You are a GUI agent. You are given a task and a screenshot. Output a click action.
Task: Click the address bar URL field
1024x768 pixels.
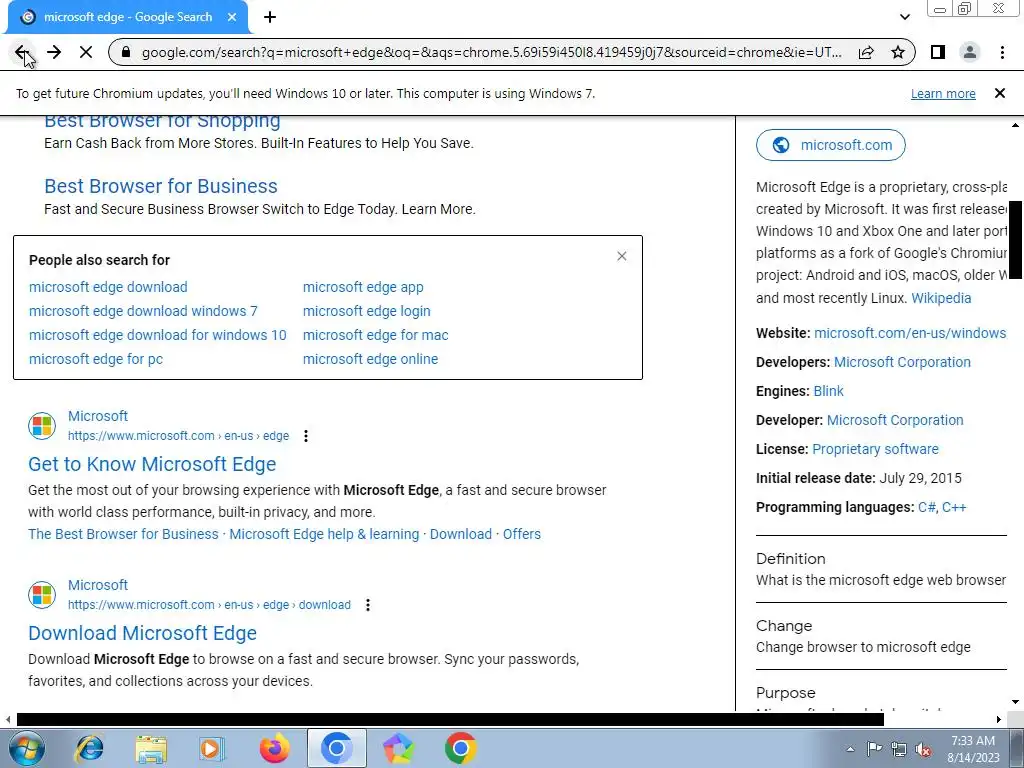[x=491, y=52]
